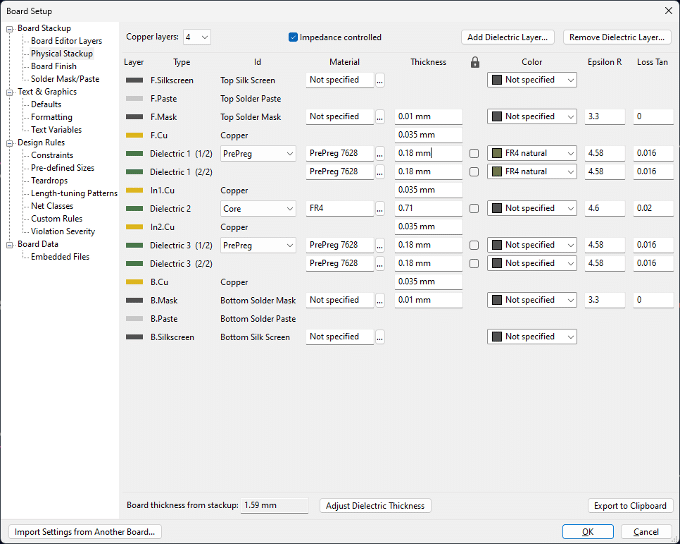
Task: Toggle the Impedance controlled checkbox
Action: coord(293,37)
